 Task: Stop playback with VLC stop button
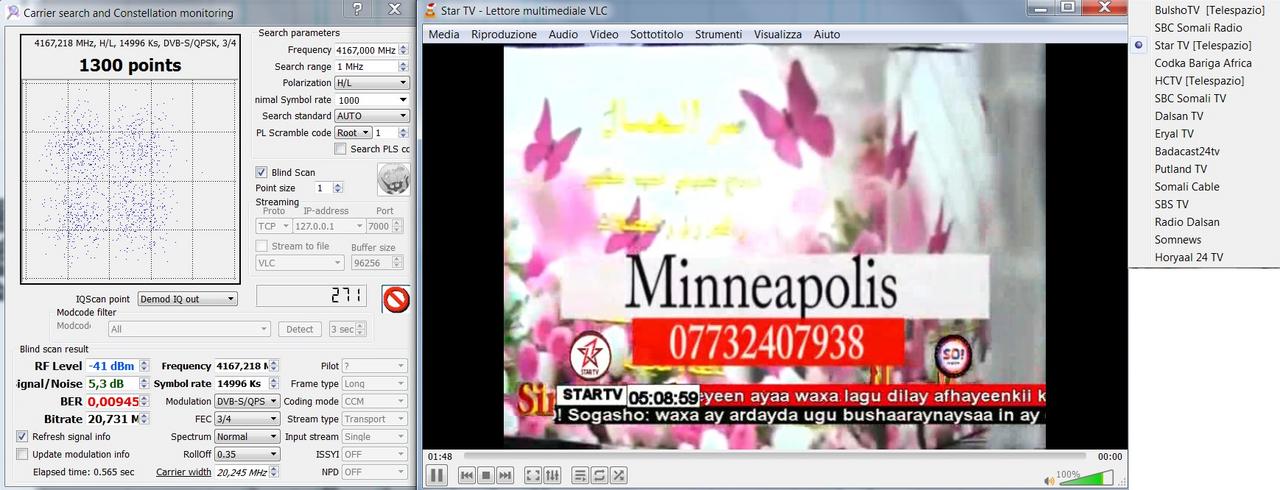pyautogui.click(x=486, y=475)
